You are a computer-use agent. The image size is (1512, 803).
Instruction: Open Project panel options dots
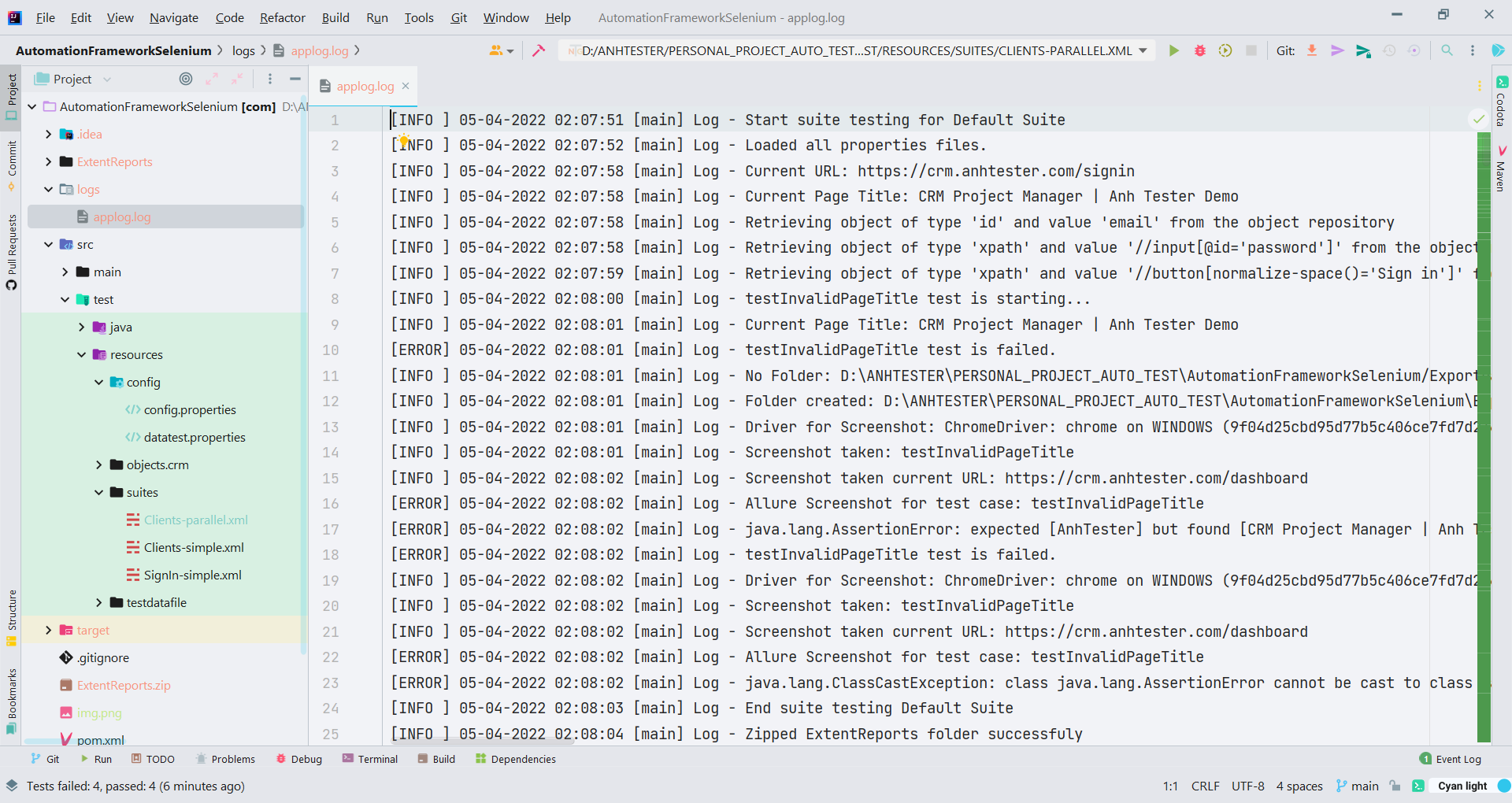[270, 79]
